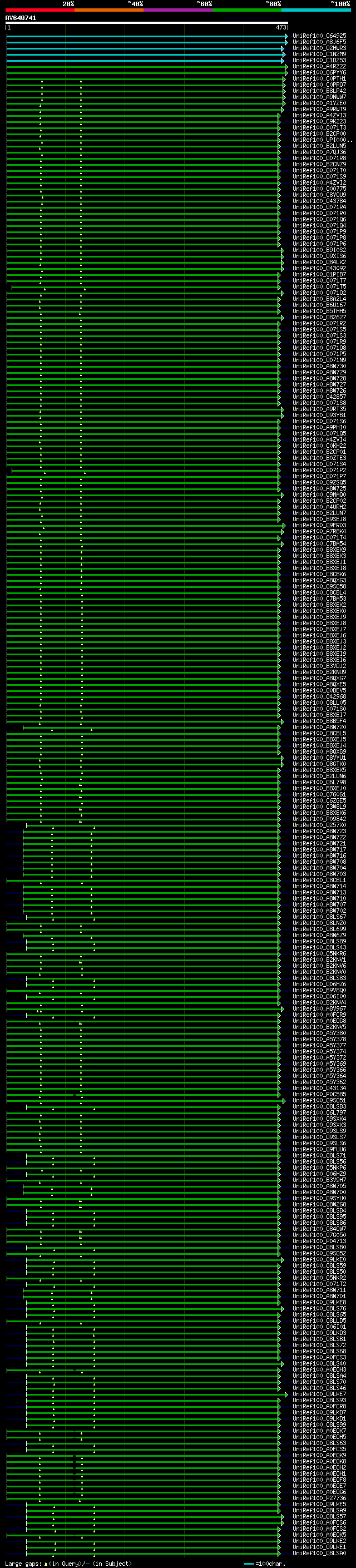
Task: Select hit label UniRef100_C0PTH1
Action: click(x=319, y=78)
